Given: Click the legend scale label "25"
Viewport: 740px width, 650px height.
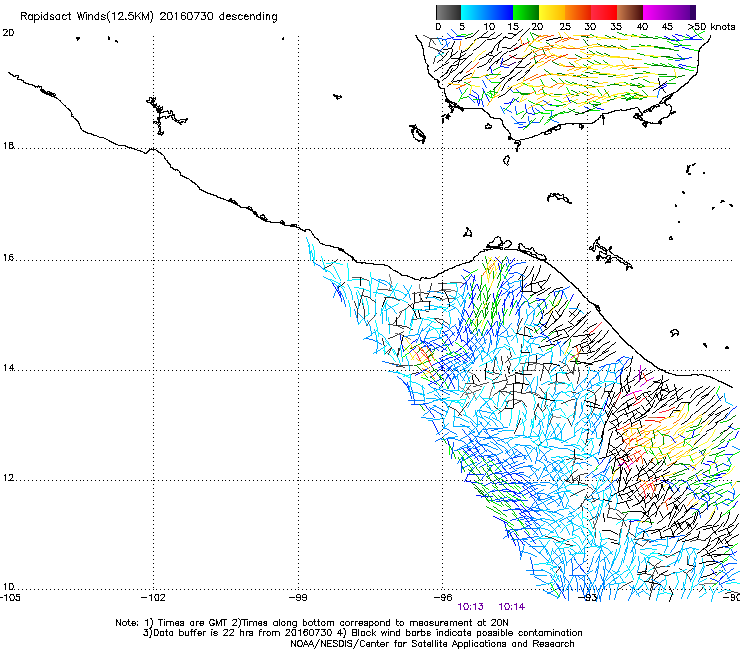Looking at the screenshot, I should pos(565,26).
